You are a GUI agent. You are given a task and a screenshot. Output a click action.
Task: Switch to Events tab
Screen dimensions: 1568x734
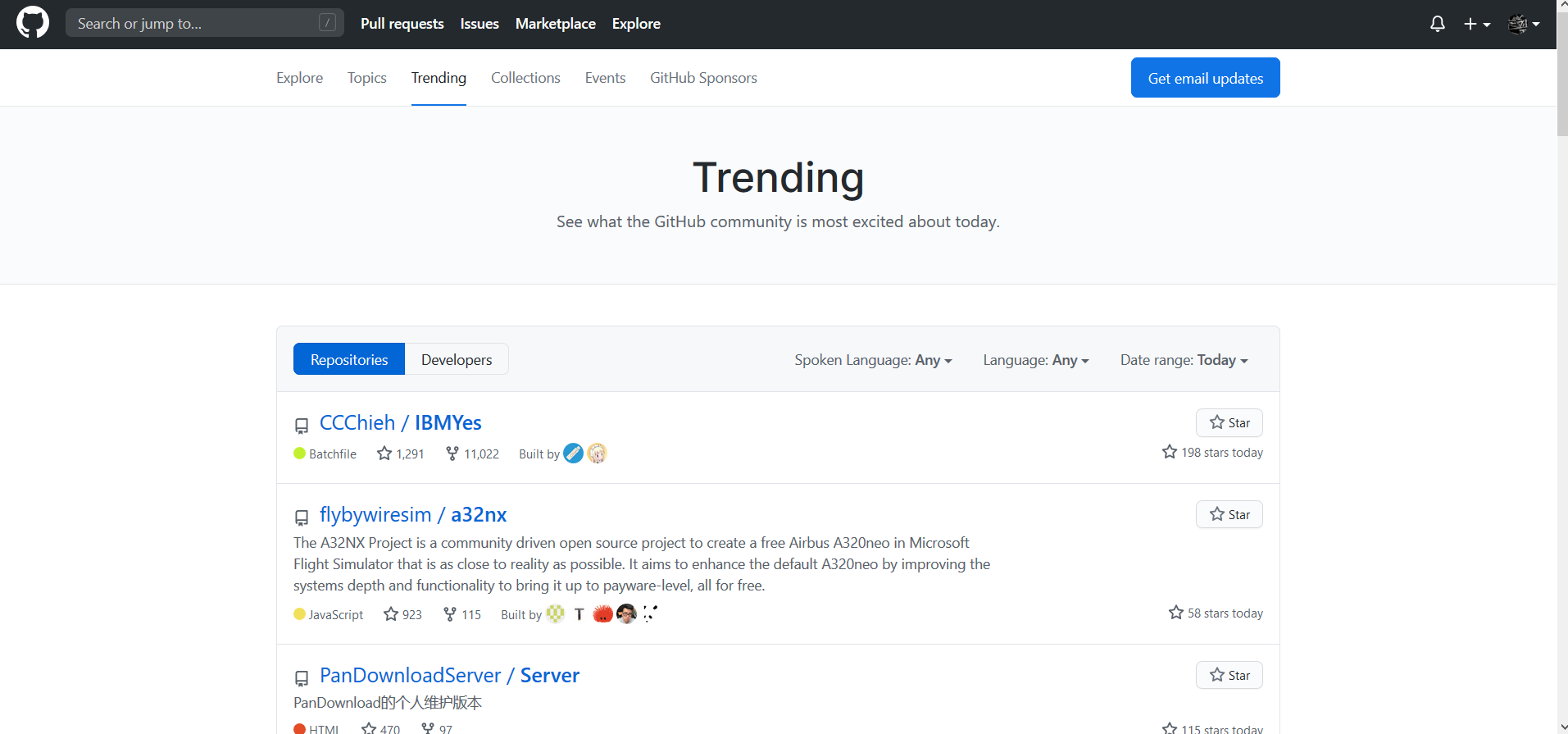tap(605, 78)
